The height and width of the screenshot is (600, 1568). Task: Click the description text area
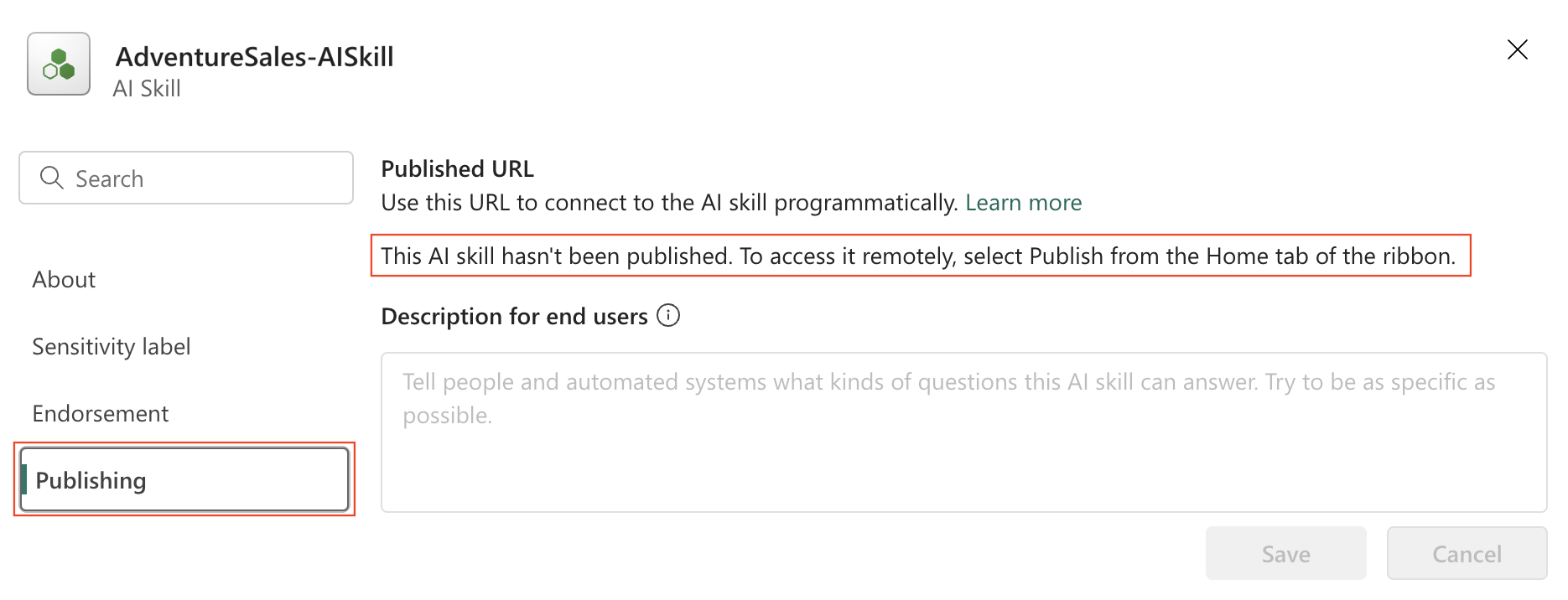click(964, 432)
